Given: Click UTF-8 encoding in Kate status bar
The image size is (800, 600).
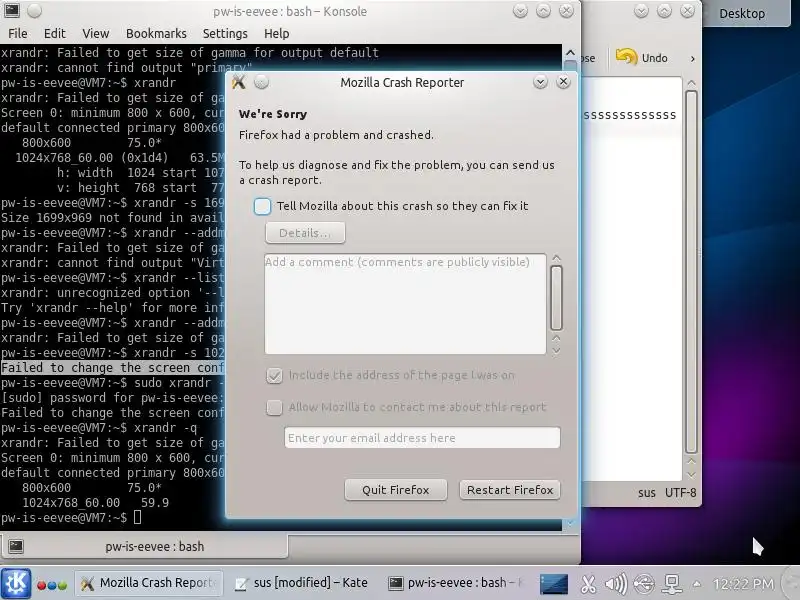Looking at the screenshot, I should [x=680, y=493].
